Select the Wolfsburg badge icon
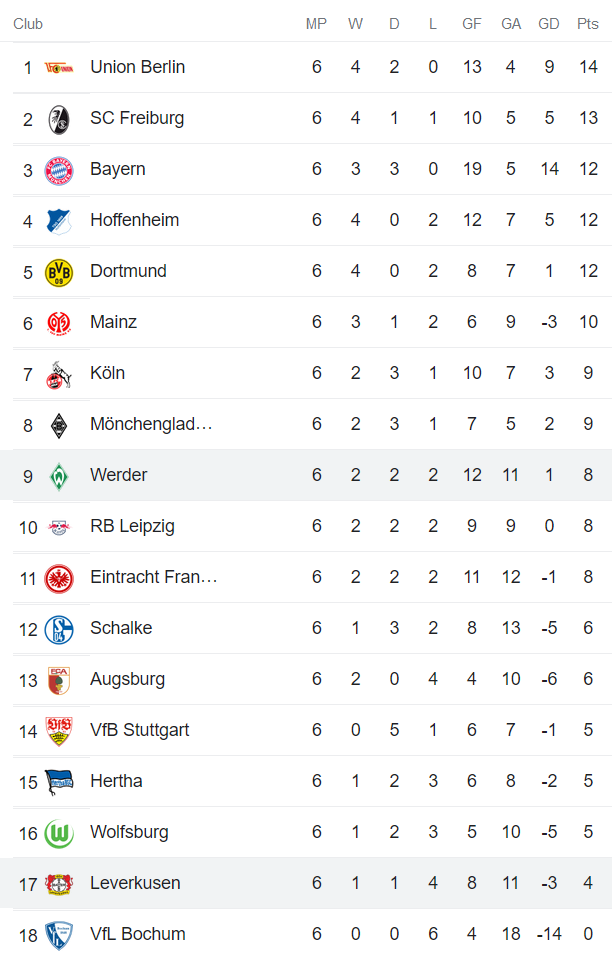612x963 pixels. click(58, 832)
